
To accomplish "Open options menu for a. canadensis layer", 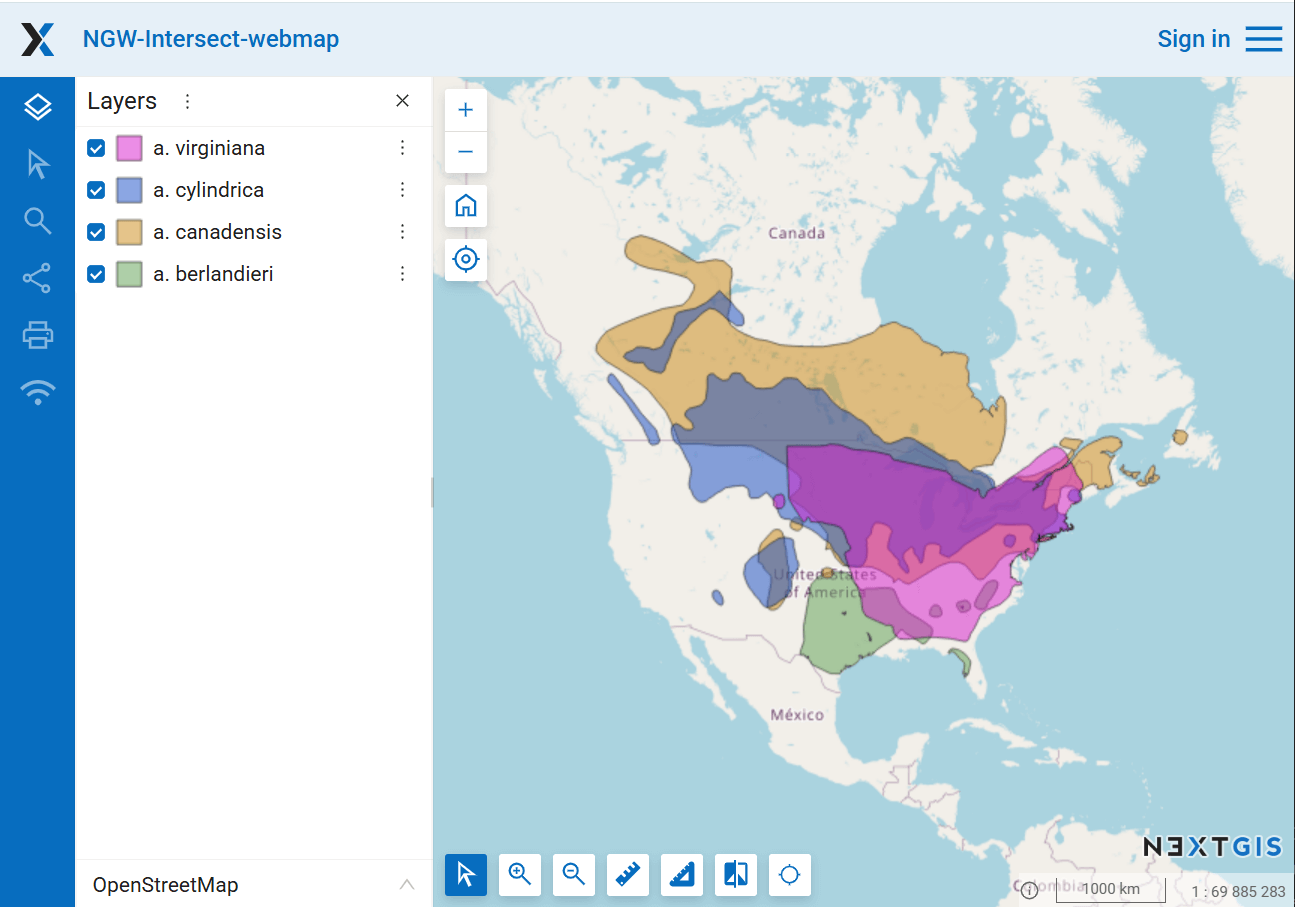I will pos(403,232).
